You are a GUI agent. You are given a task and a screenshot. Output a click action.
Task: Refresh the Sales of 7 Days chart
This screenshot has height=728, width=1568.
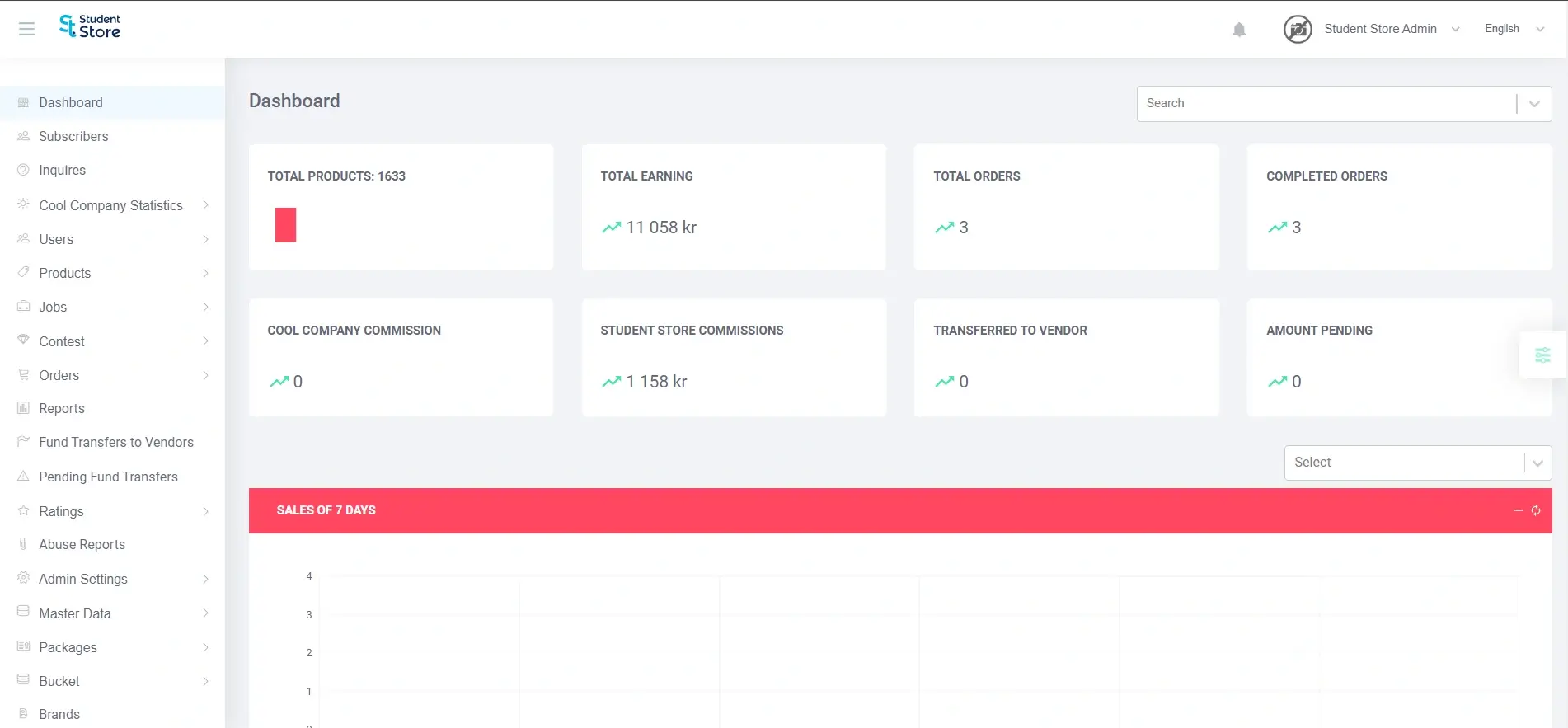coord(1536,510)
